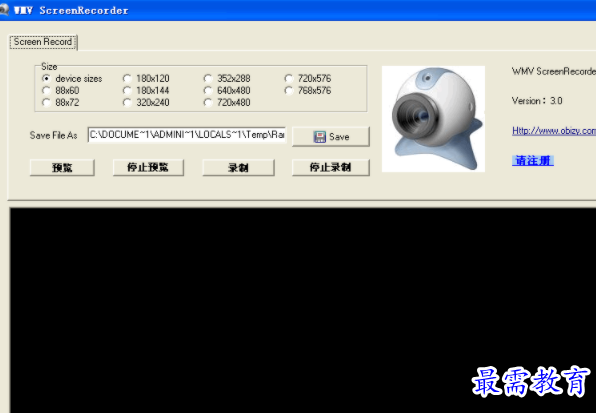Click the black preview display area

[x=303, y=310]
